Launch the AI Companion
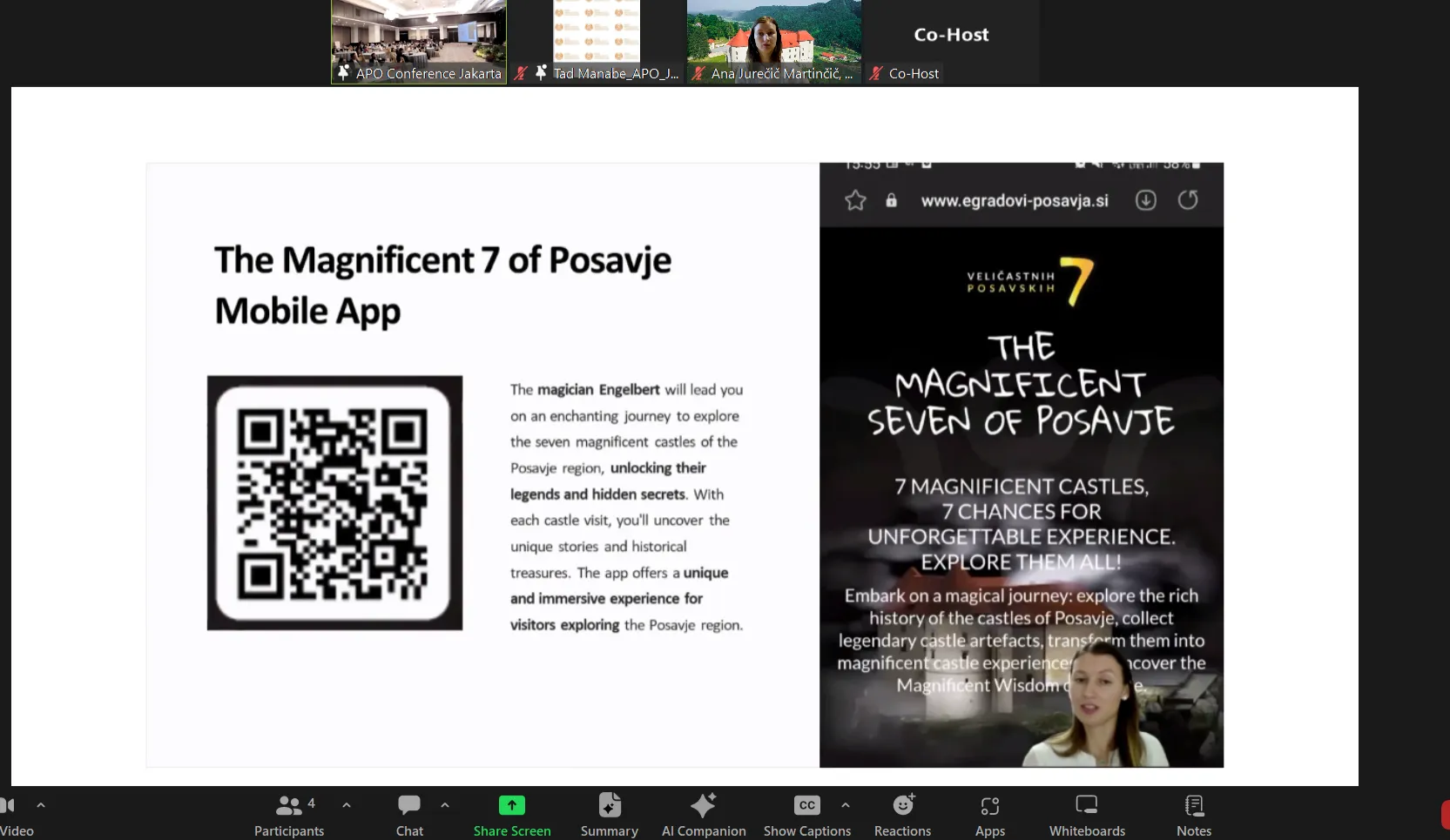The width and height of the screenshot is (1450, 840). coord(704,815)
